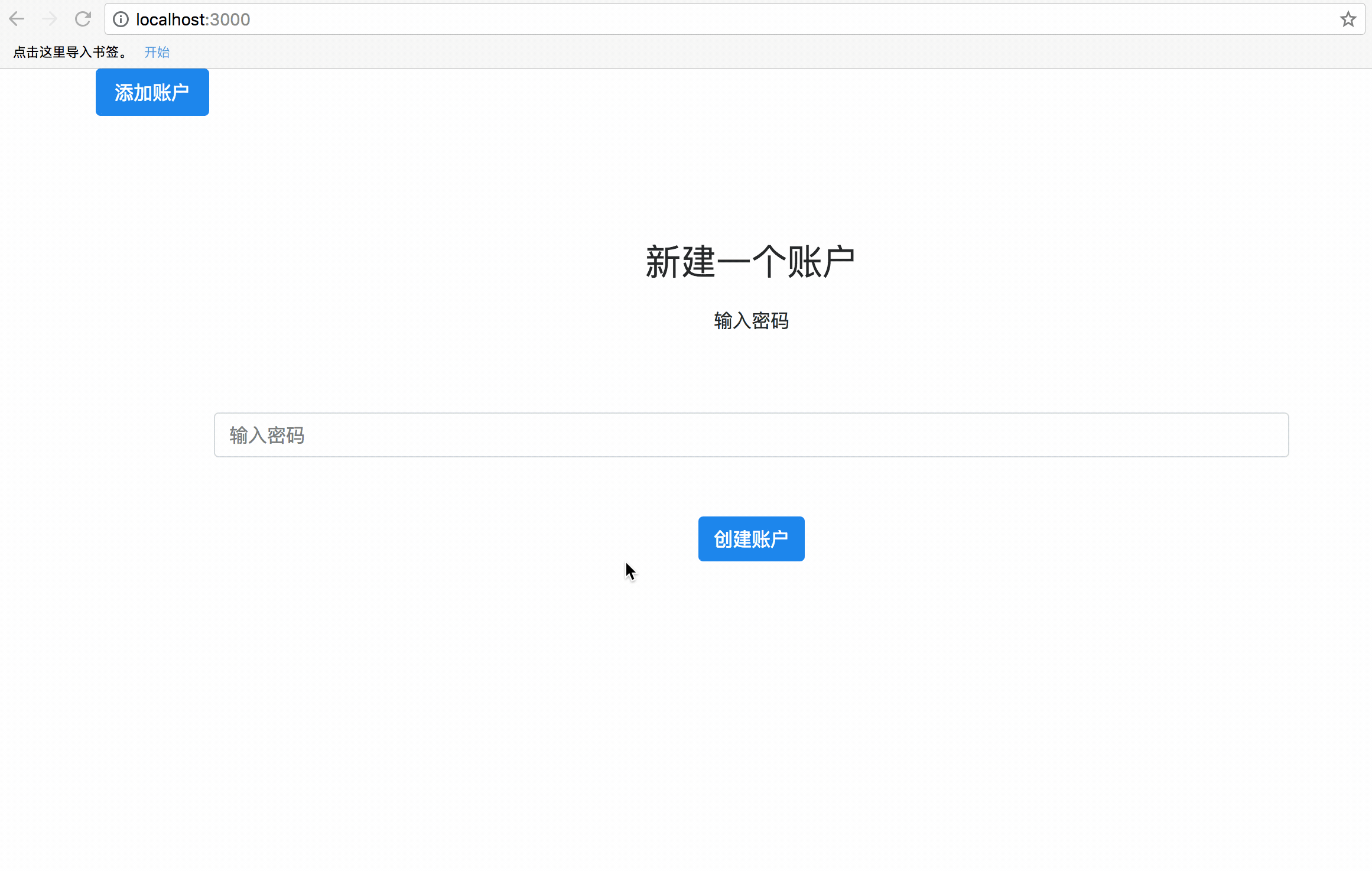
Task: Click the browser back arrow
Action: [x=17, y=19]
